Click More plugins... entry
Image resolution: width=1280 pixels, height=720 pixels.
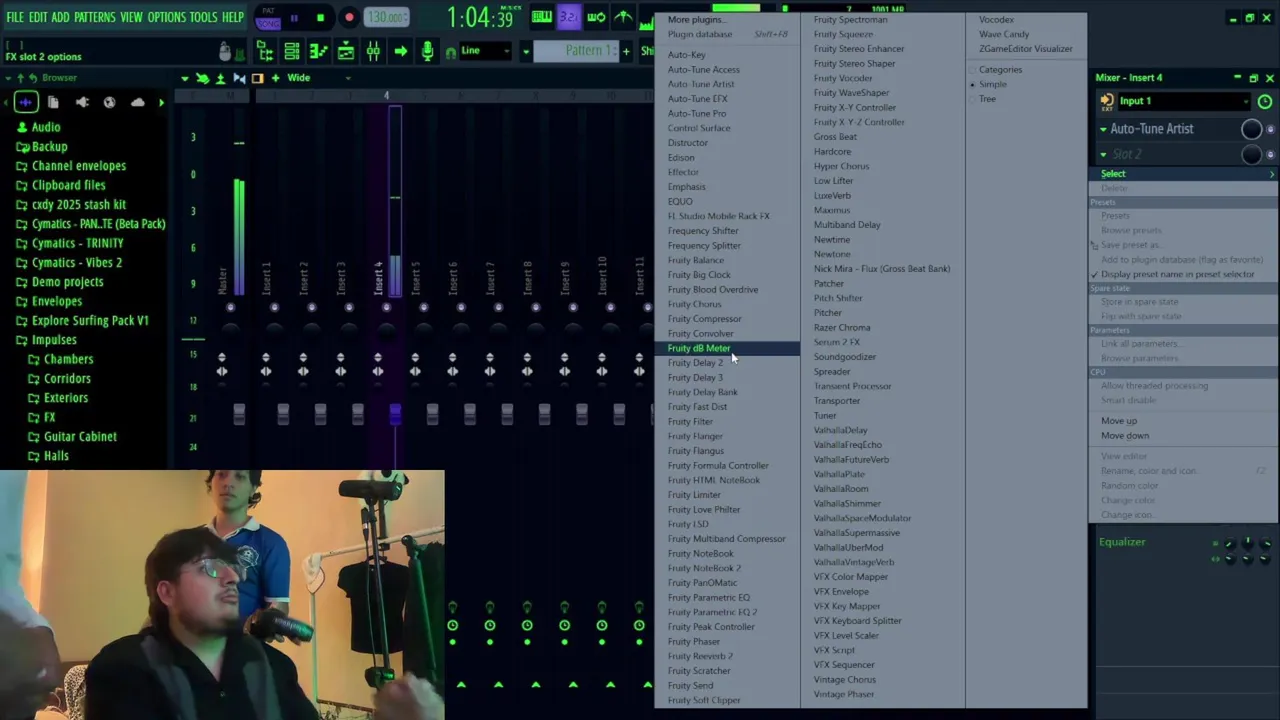pos(695,20)
